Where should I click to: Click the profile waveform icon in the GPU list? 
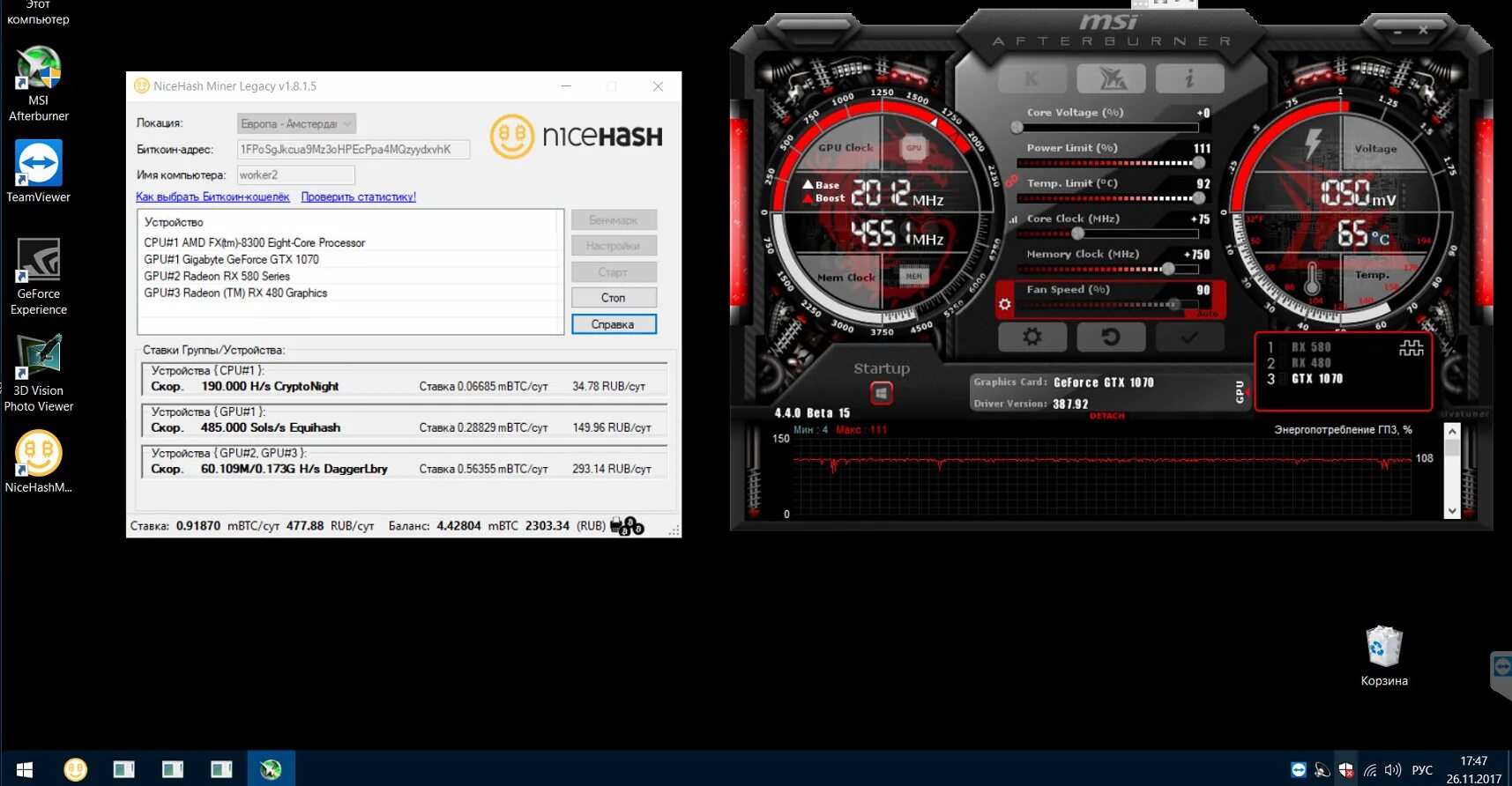coord(1411,348)
